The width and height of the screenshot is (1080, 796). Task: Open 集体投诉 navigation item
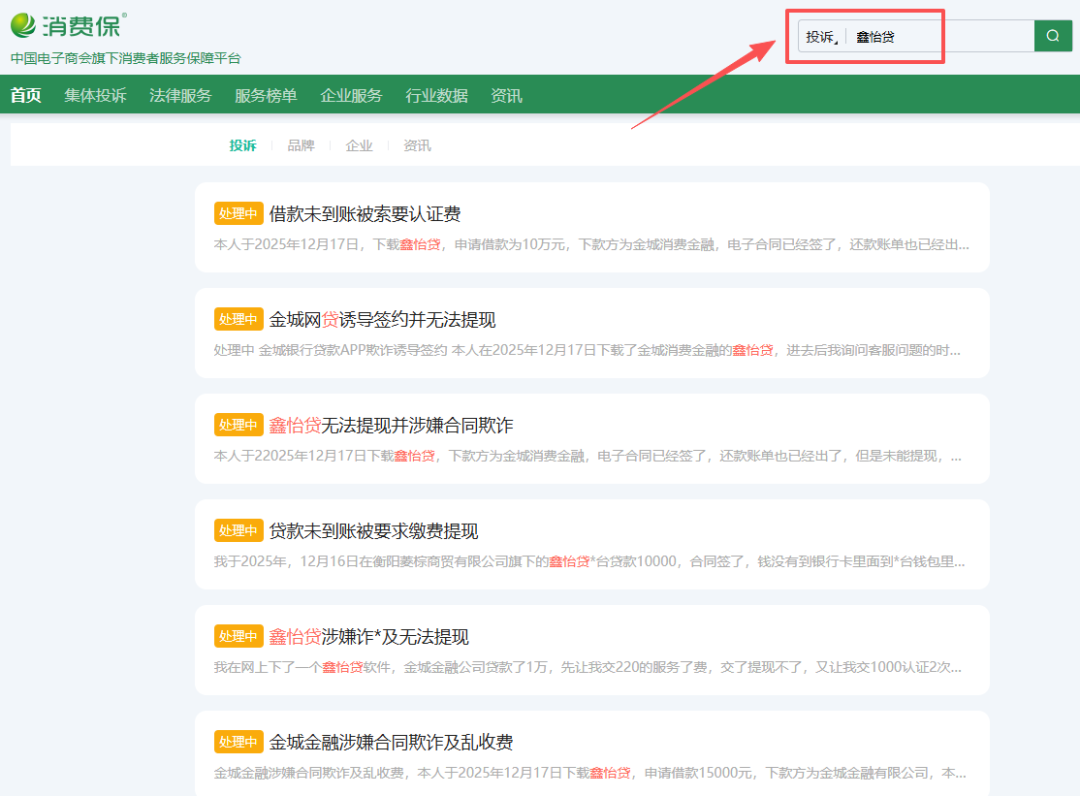pos(96,96)
